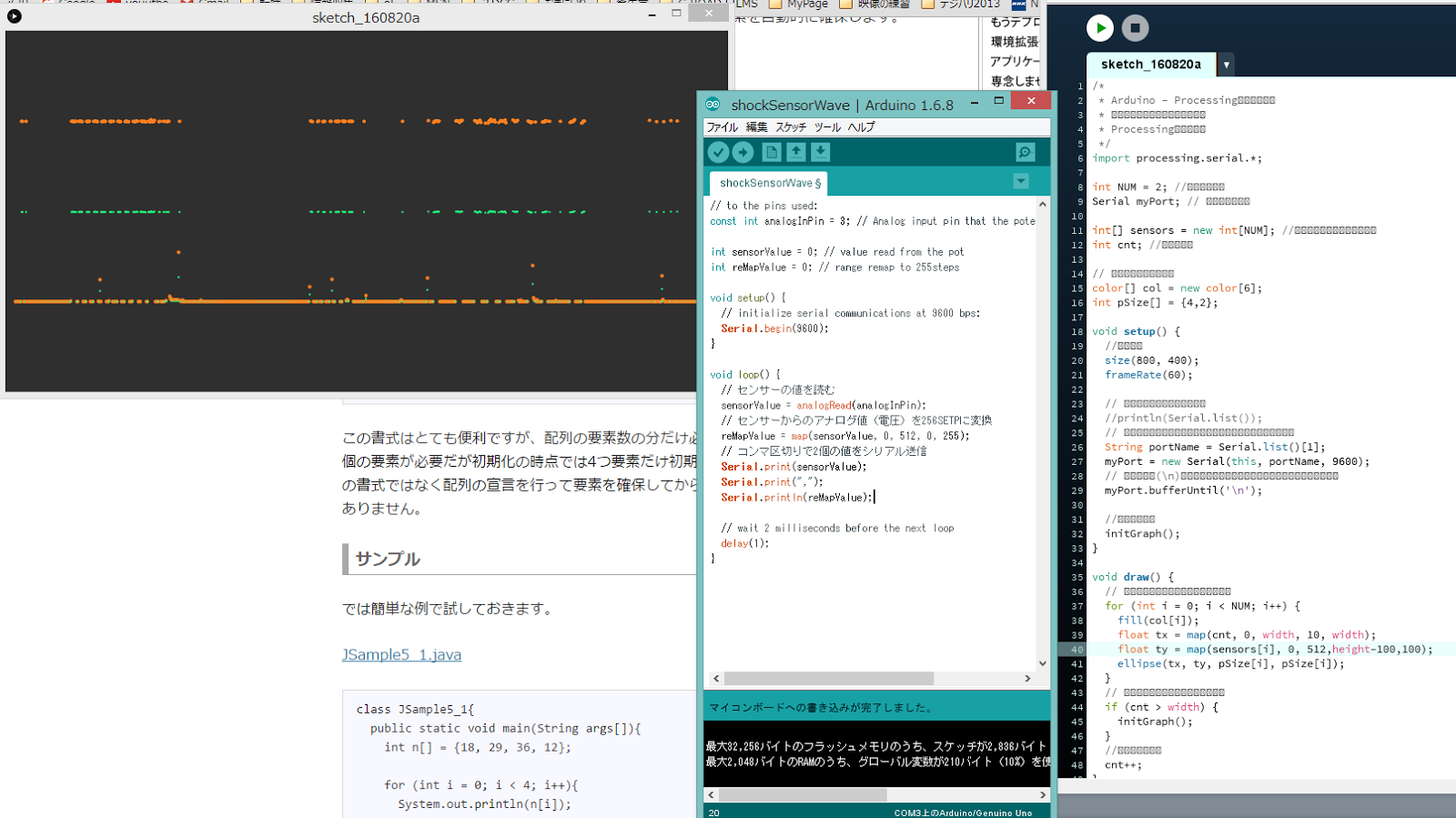Click right arrow of console horizontal scrollbar
This screenshot has width=1456, height=818.
click(x=1043, y=795)
